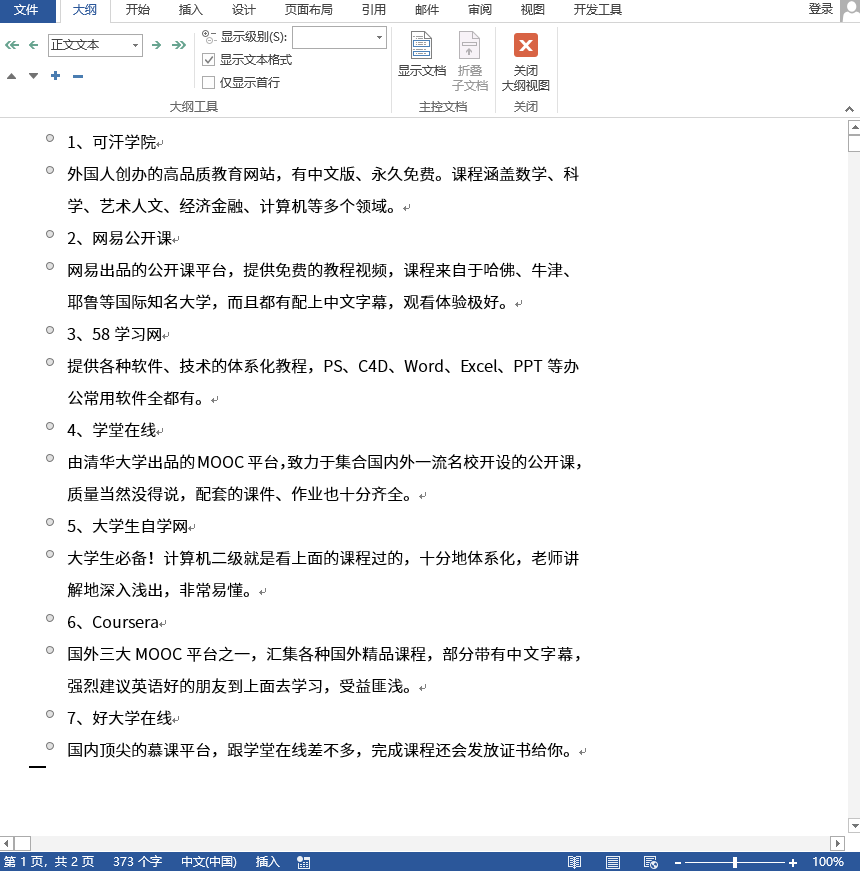Viewport: 860px width, 871px height.
Task: Open 显示文档 to show subdocuments
Action: [421, 57]
